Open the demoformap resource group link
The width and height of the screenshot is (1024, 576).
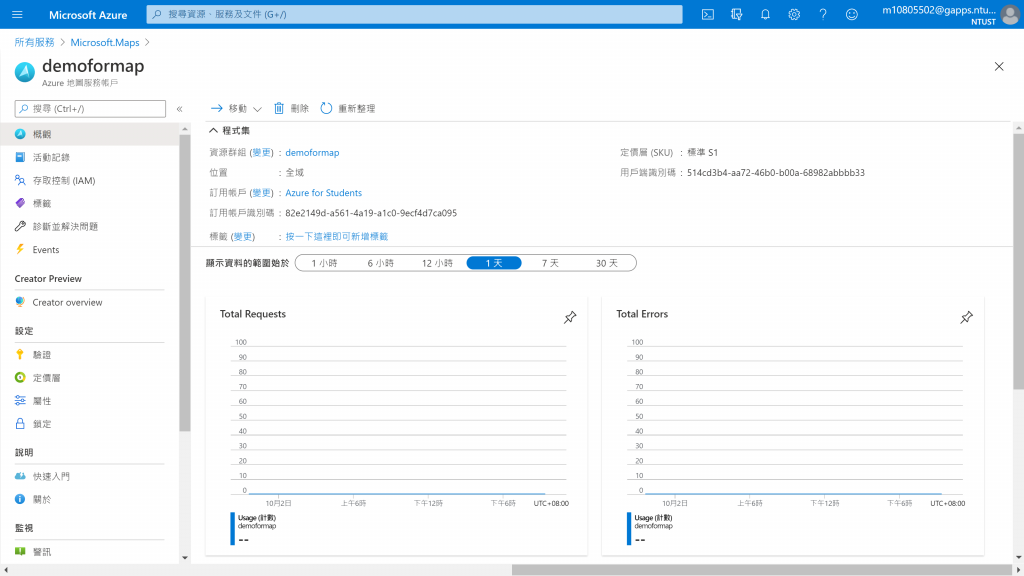[312, 153]
